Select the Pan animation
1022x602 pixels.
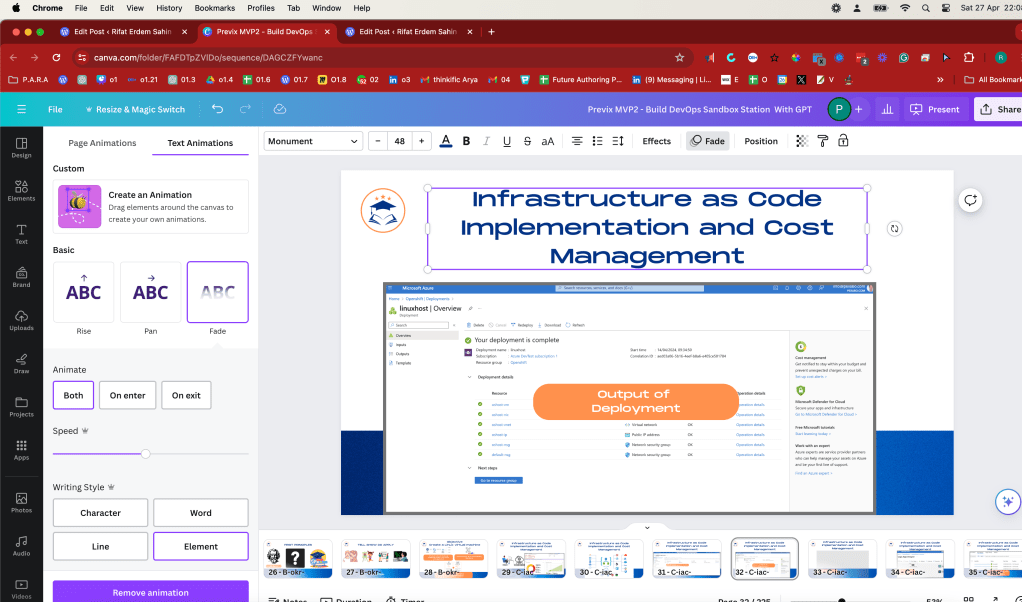click(151, 293)
